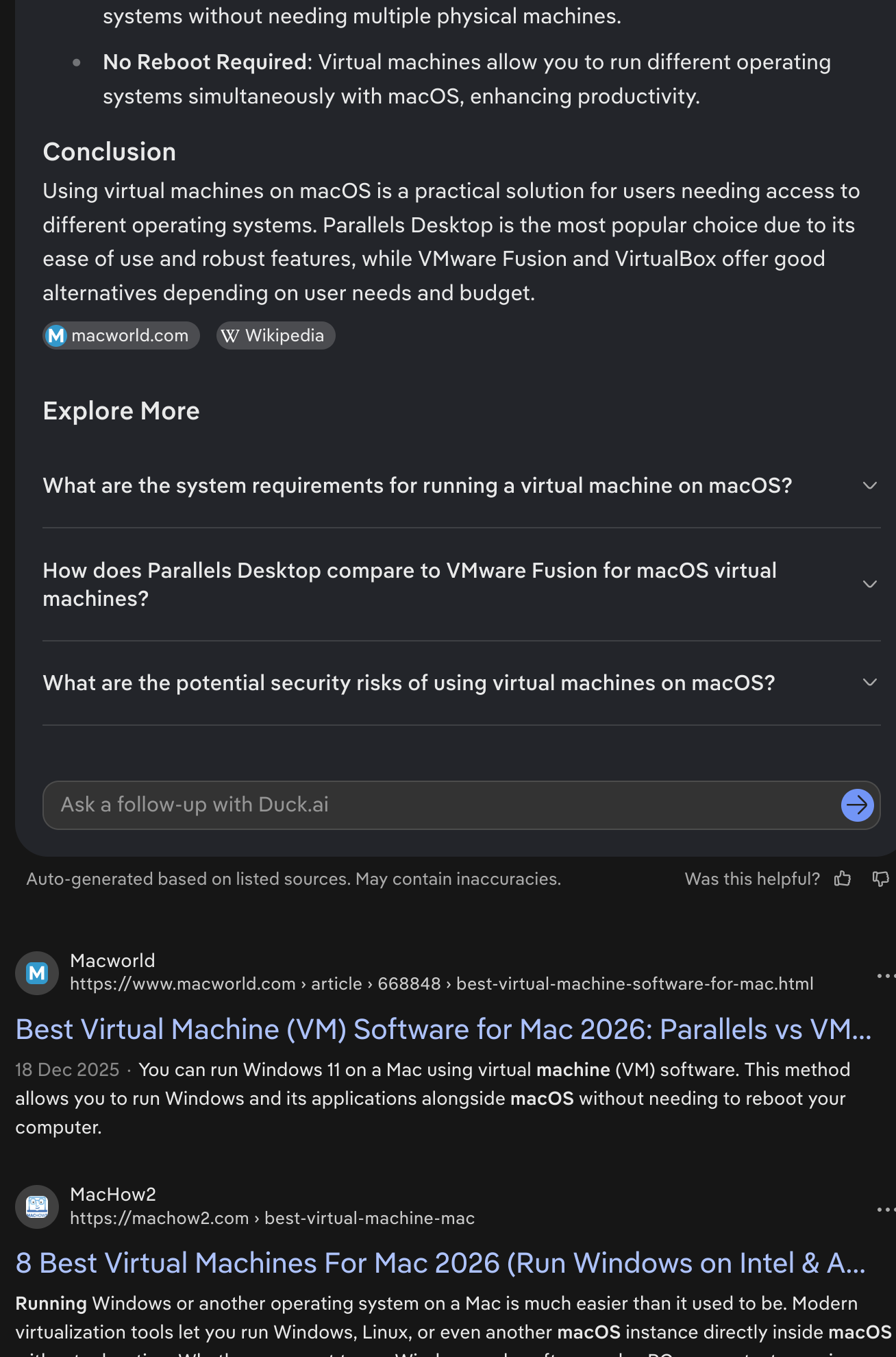896x1357 pixels.
Task: Submit follow-up with the blue arrow button
Action: pyautogui.click(x=857, y=805)
